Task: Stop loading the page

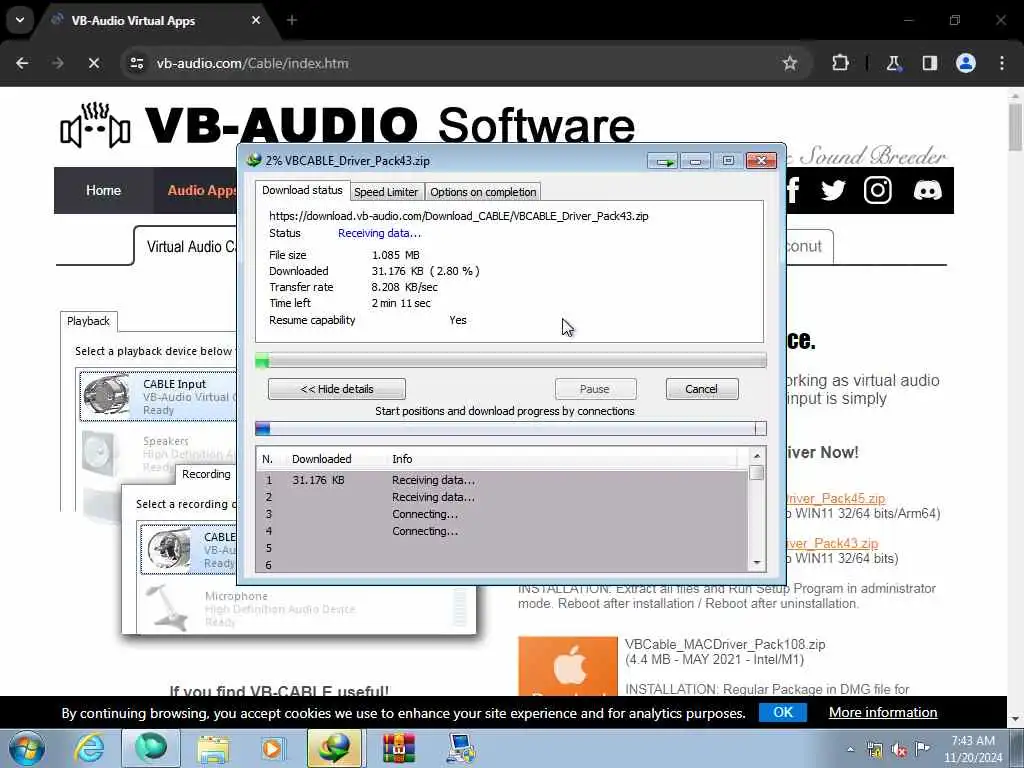Action: (94, 63)
